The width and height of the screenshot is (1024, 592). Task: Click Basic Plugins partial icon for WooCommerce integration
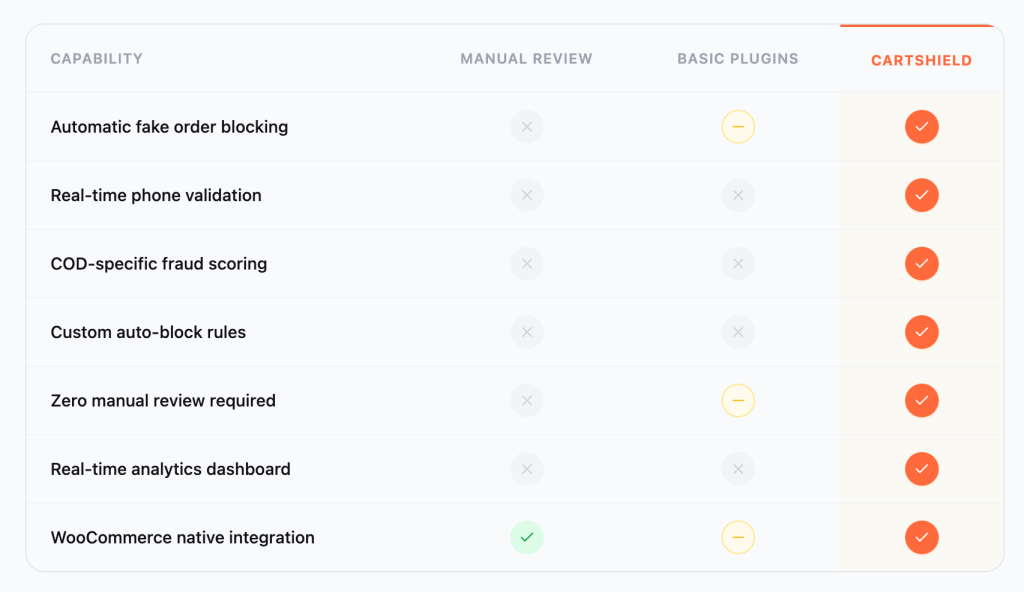[x=738, y=537]
